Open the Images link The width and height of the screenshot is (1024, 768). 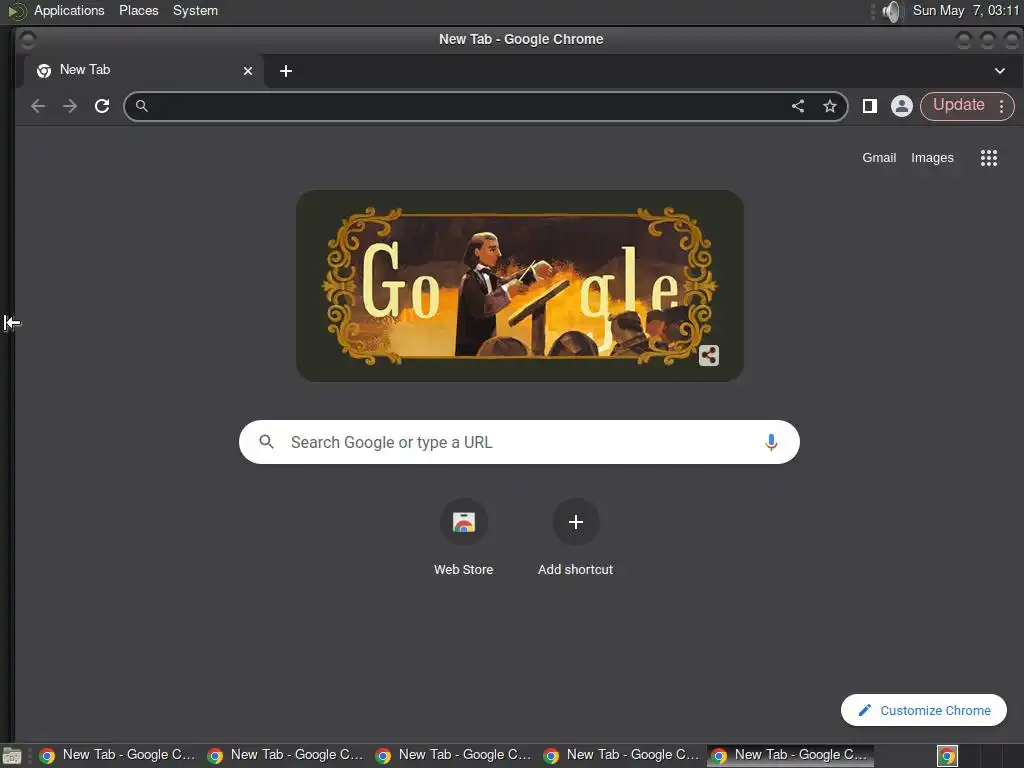pyautogui.click(x=932, y=157)
